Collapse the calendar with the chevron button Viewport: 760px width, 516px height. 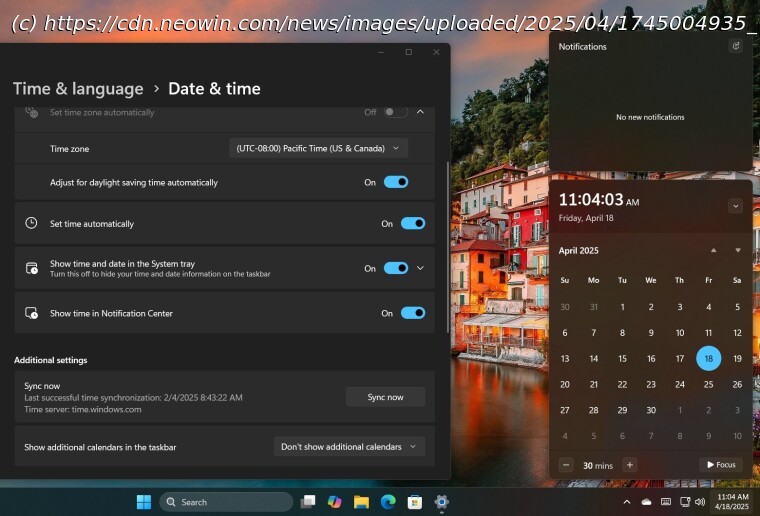coord(735,206)
